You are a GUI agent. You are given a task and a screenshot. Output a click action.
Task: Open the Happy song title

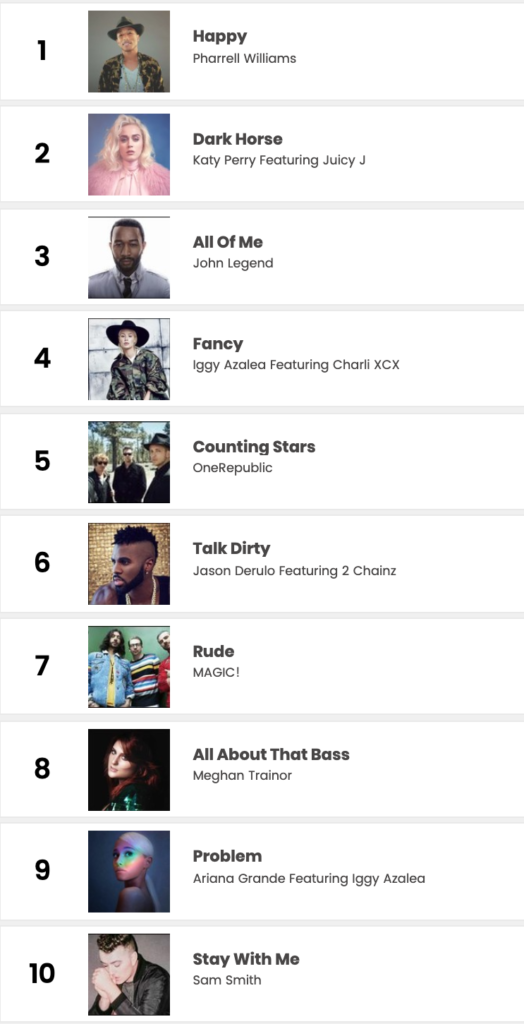pos(220,37)
